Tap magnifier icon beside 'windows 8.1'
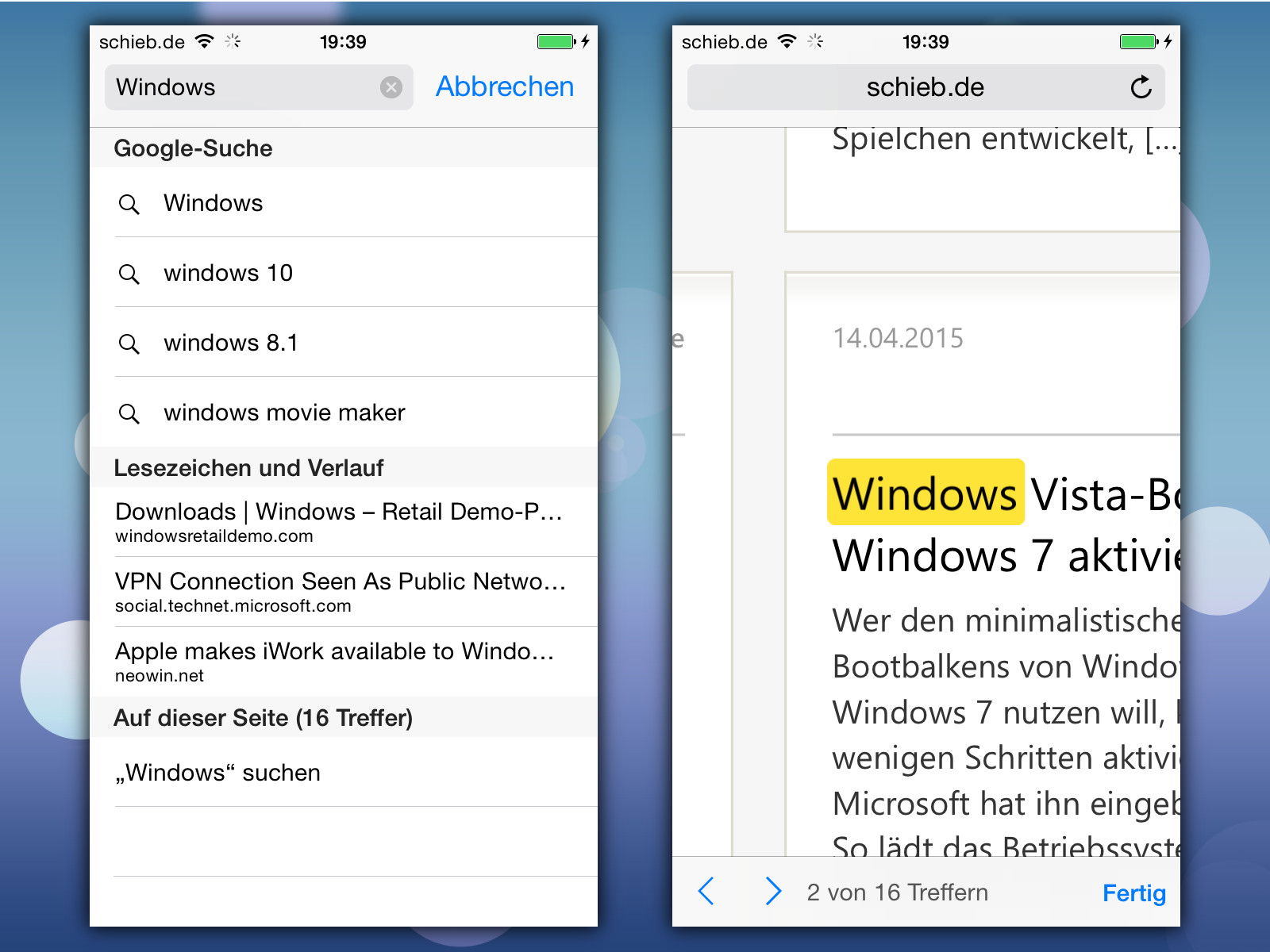1270x952 pixels. click(129, 344)
